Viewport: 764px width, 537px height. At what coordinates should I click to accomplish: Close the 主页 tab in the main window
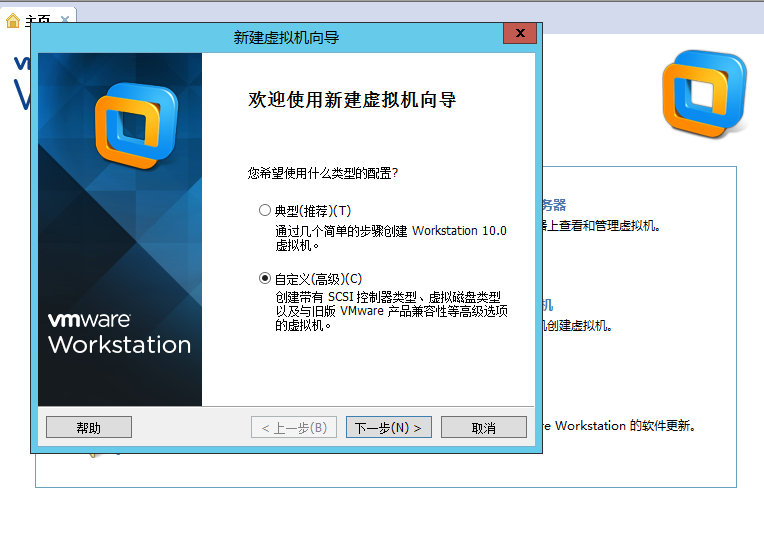tap(65, 19)
